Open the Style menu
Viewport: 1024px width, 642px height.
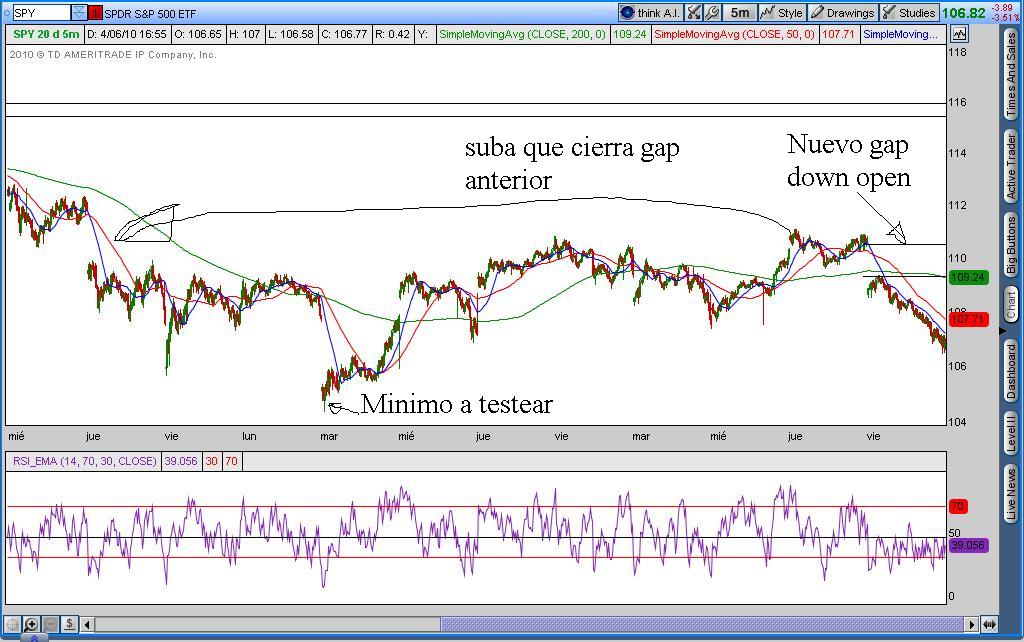coord(781,13)
